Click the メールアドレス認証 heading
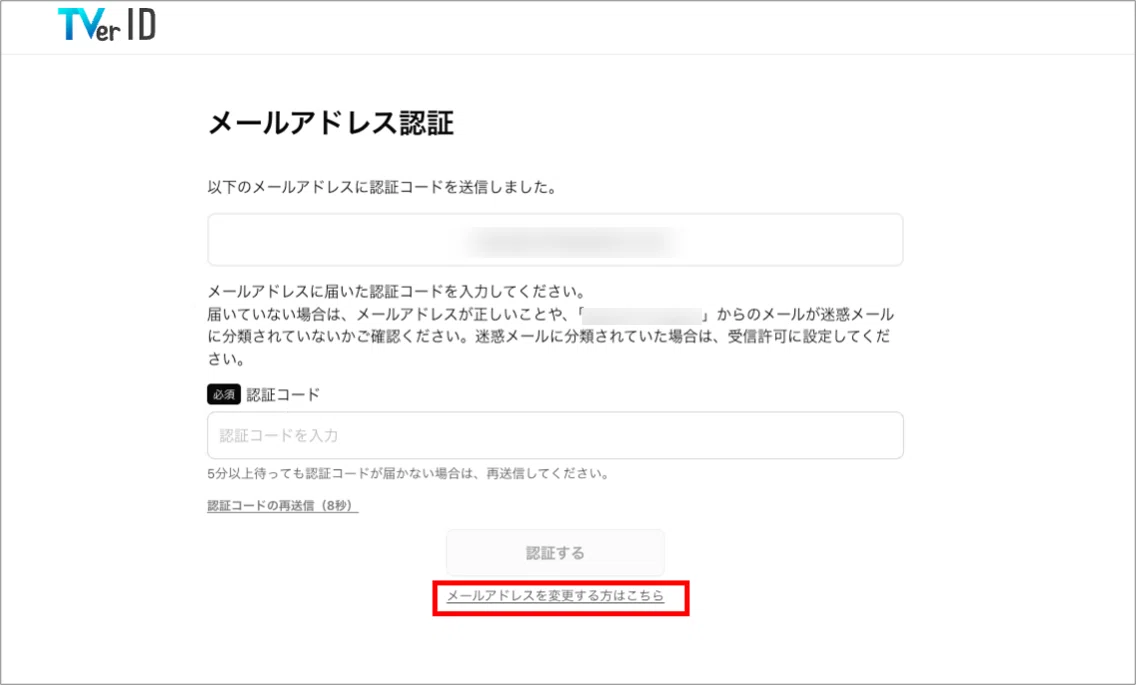This screenshot has height=686, width=1136. (x=330, y=123)
